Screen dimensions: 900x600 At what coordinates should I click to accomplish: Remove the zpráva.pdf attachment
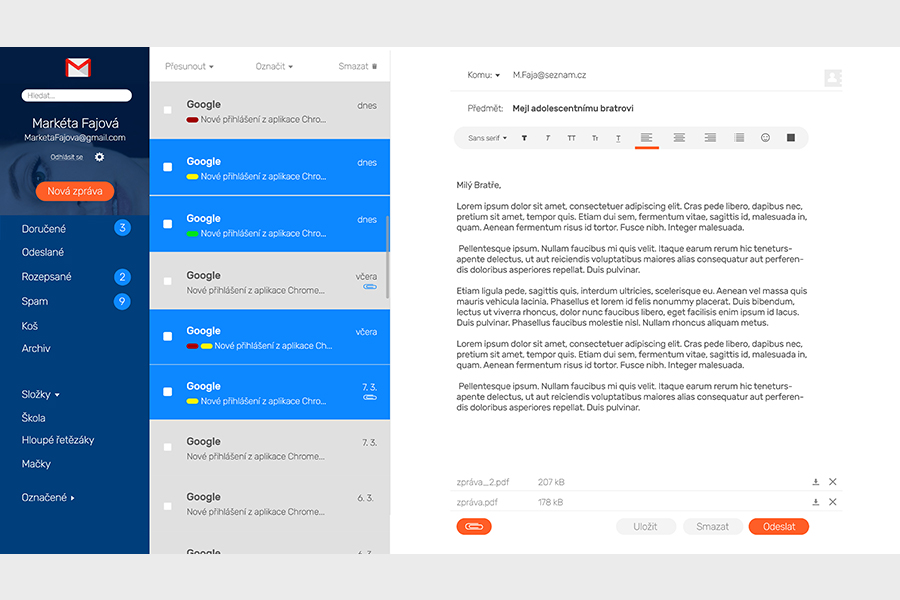point(833,502)
